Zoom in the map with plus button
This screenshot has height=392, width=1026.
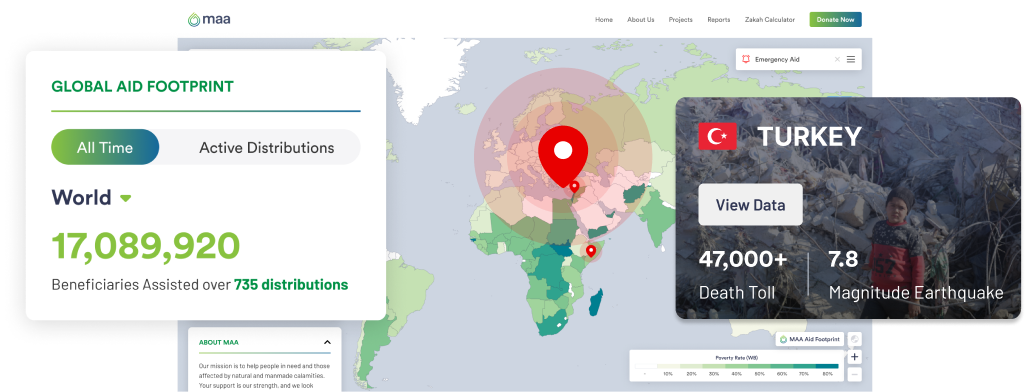855,357
